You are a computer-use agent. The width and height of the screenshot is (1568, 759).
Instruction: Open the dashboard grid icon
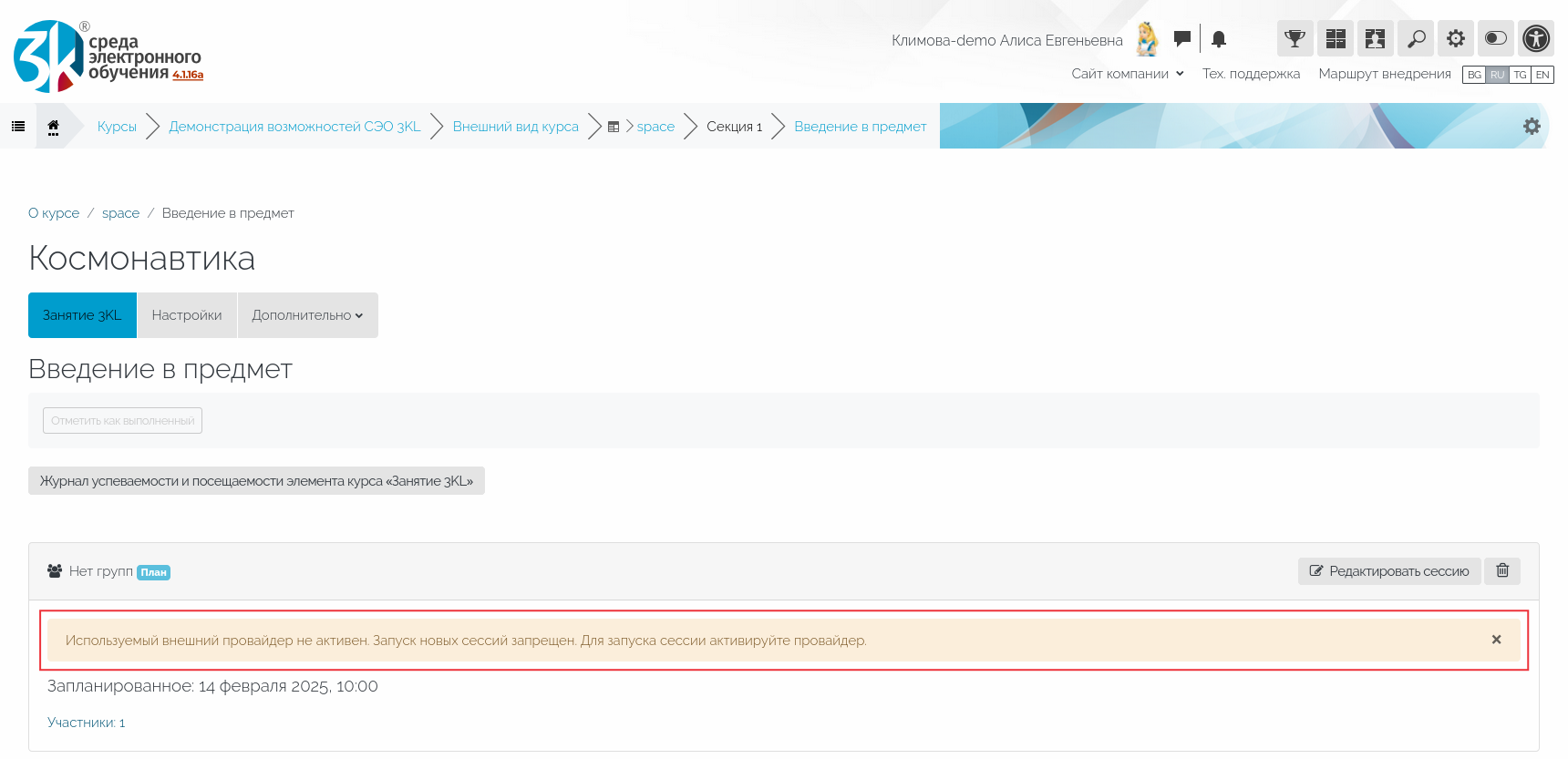coord(1336,38)
